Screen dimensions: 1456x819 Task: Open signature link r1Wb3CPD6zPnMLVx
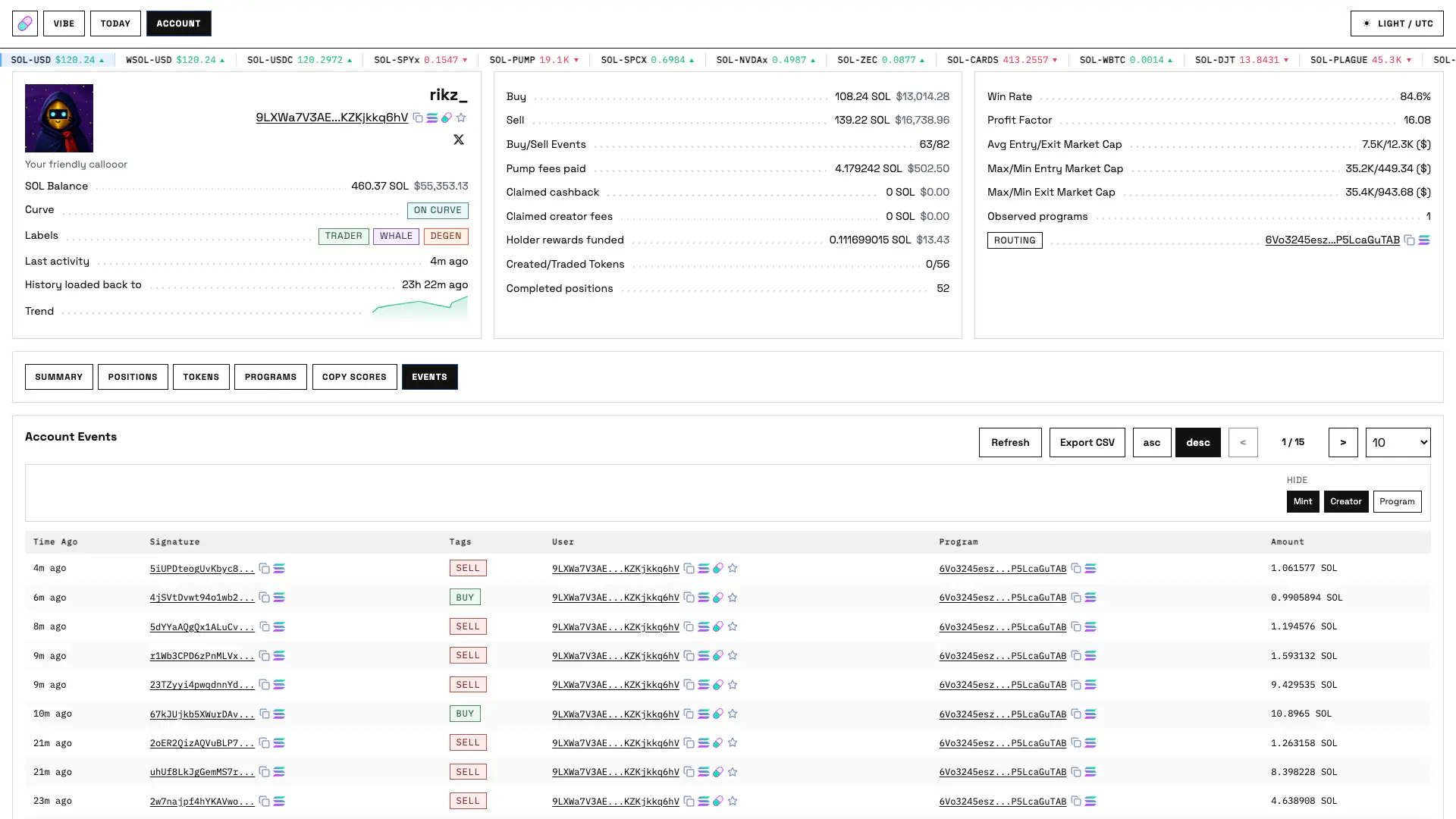[202, 656]
